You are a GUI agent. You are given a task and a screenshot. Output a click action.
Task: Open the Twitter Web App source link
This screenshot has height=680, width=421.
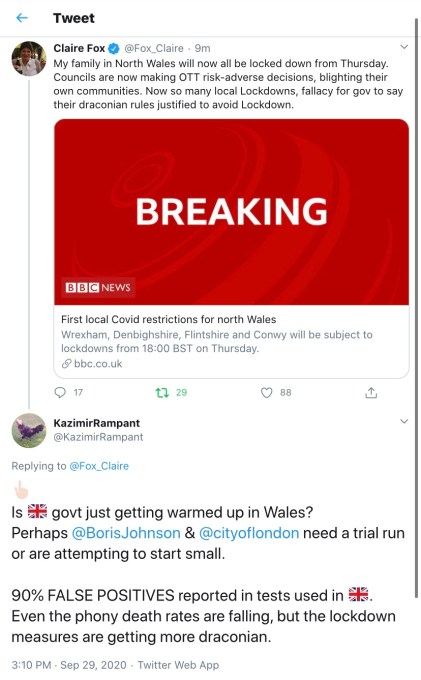(178, 665)
